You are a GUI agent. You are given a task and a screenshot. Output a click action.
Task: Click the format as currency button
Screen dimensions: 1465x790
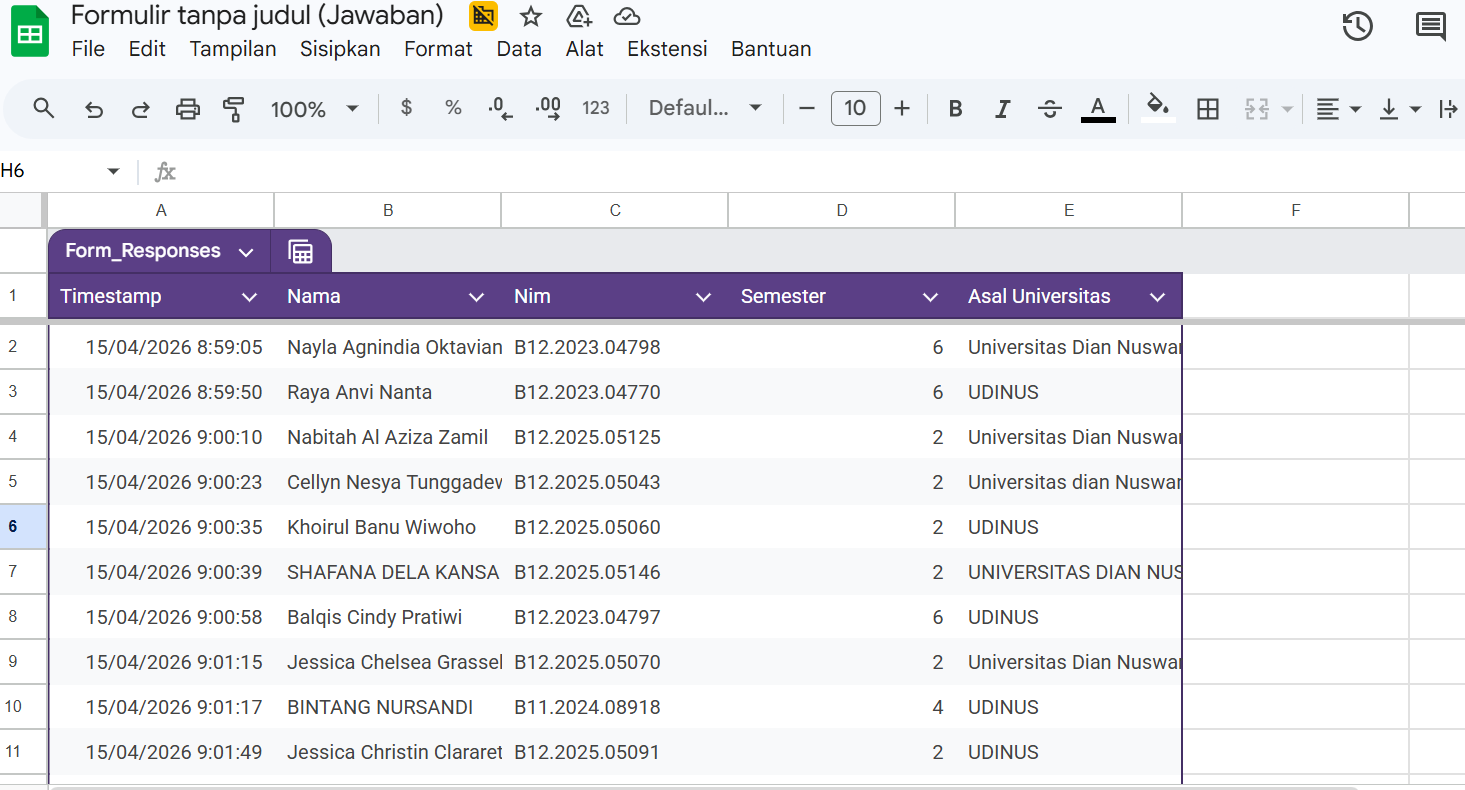(406, 108)
